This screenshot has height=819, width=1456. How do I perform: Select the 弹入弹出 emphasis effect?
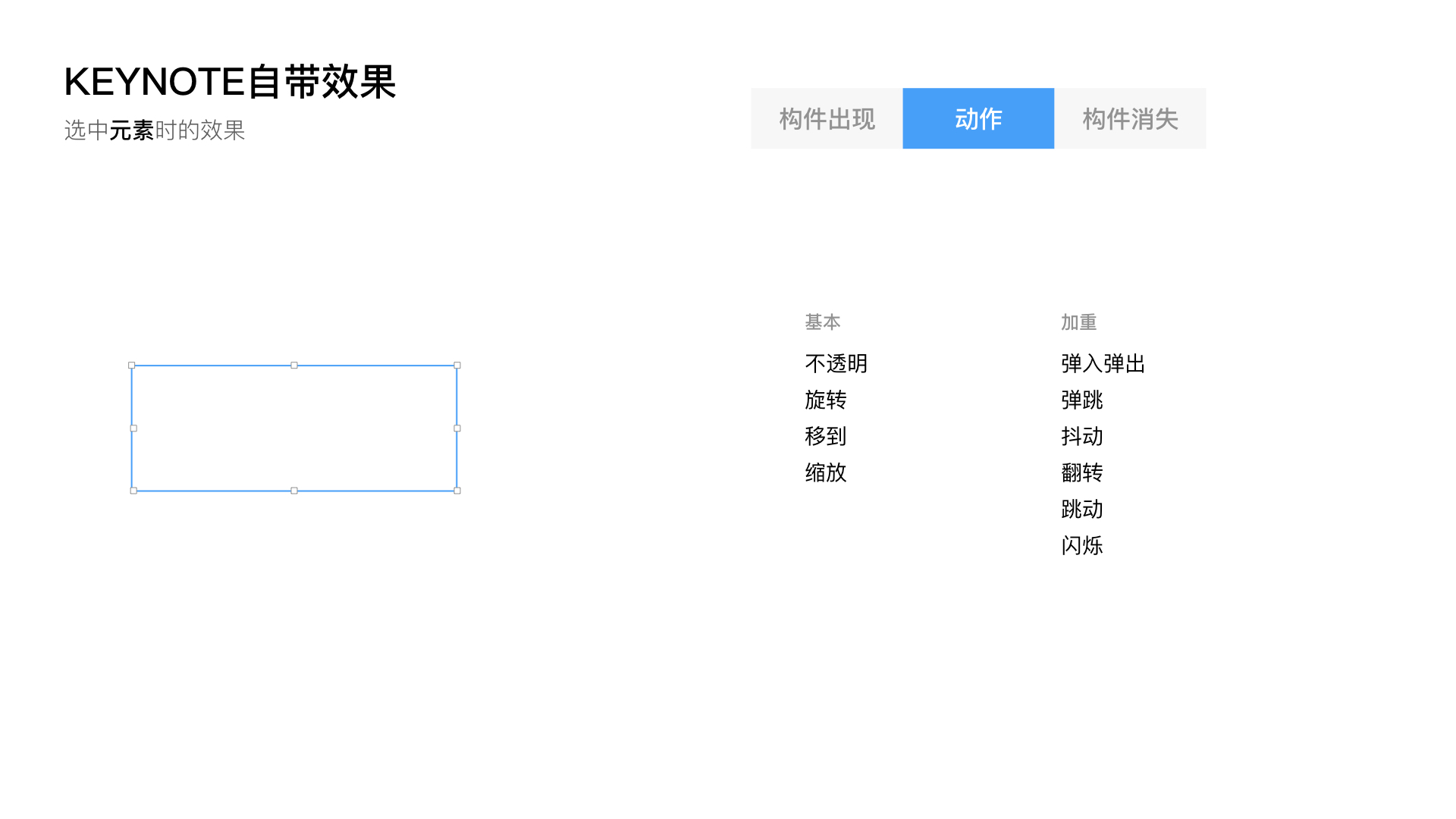pos(1103,364)
